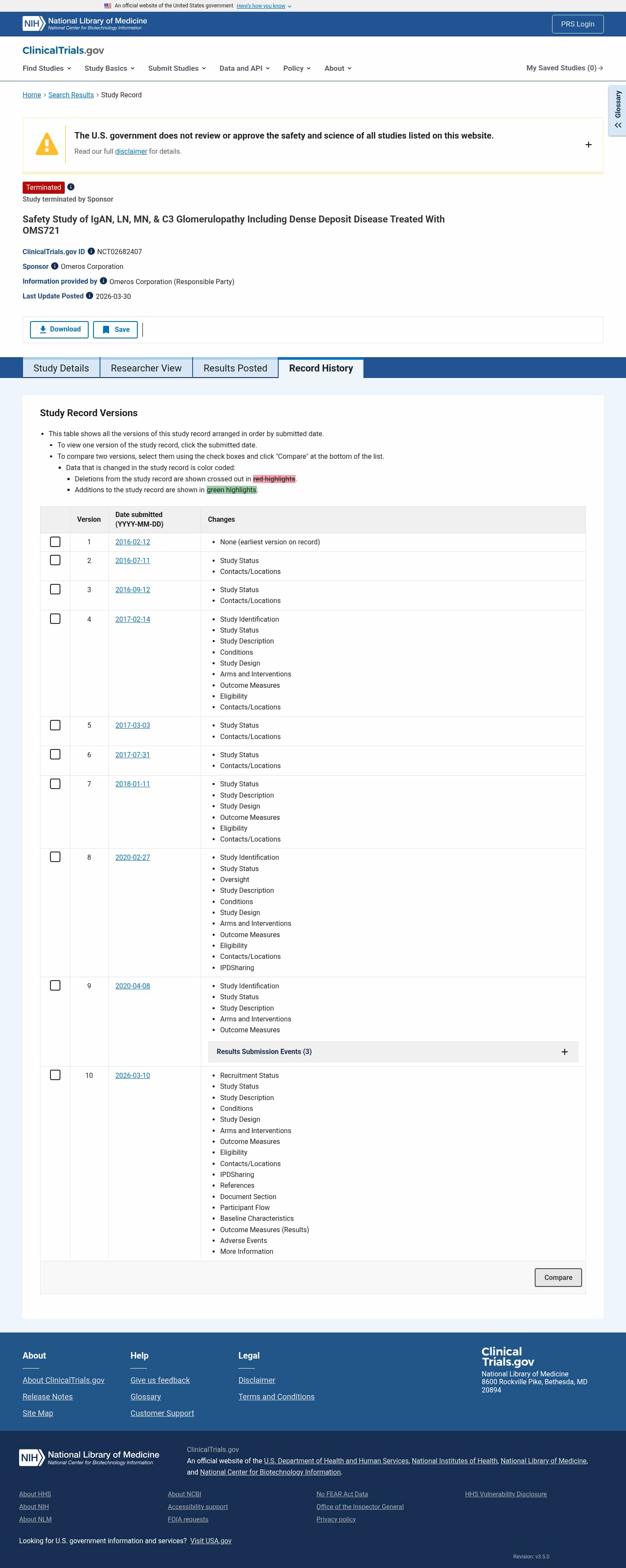Click the ClinicalTrials.gov site logo
Screen dimensions: 626x1568
63,50
